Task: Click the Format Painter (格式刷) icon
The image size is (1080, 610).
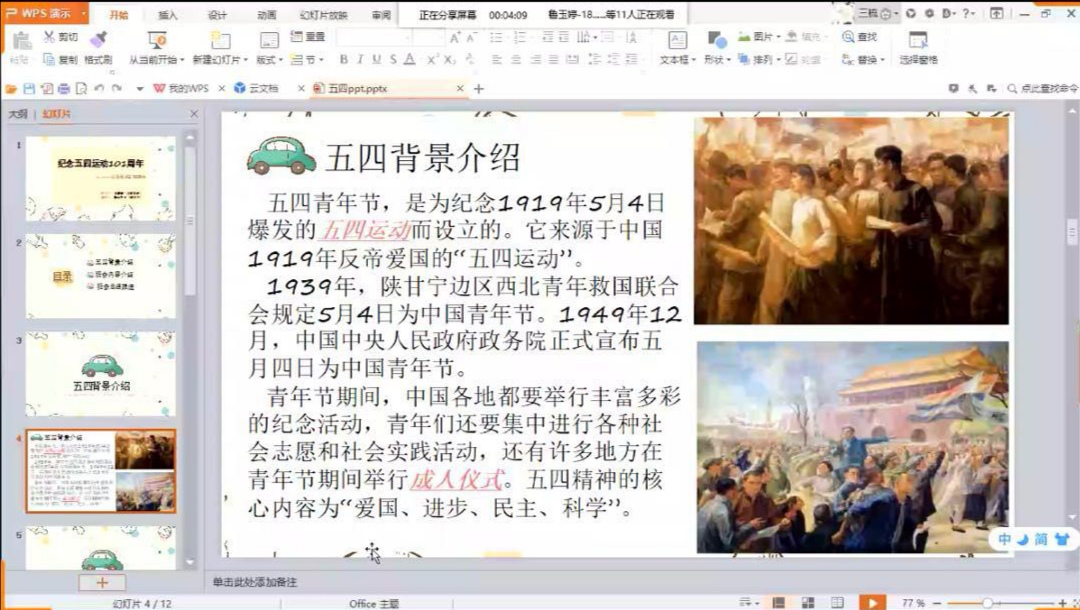Action: (98, 38)
